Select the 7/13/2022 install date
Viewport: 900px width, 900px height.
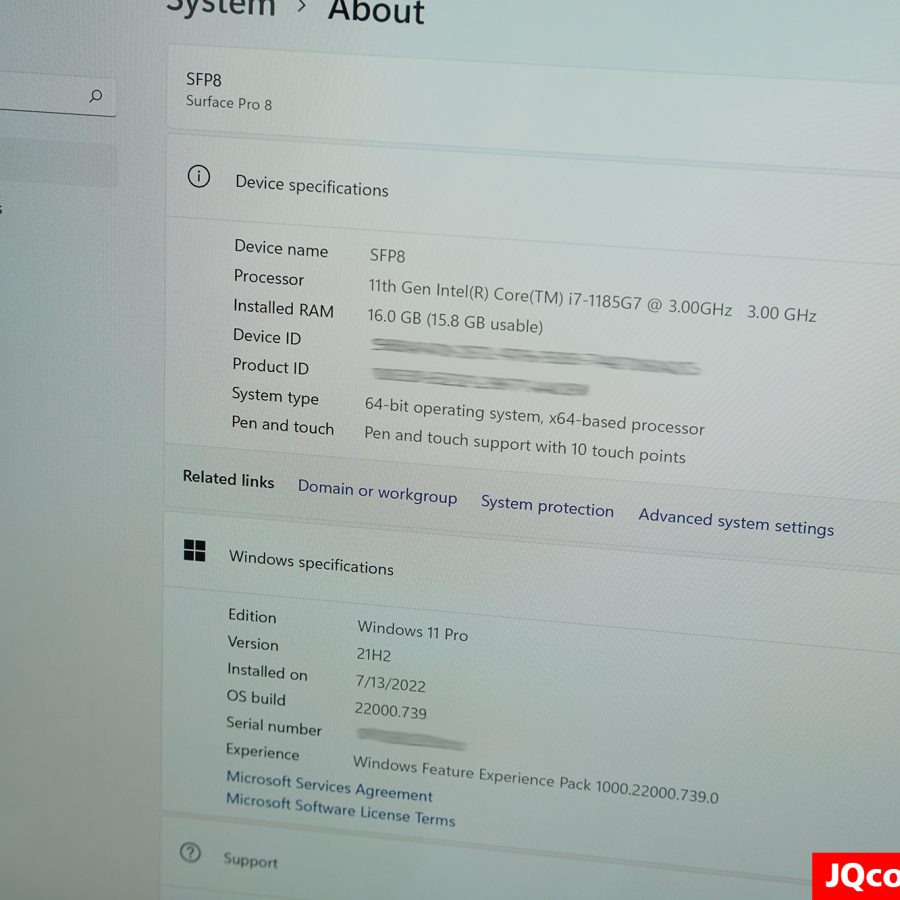tap(390, 683)
